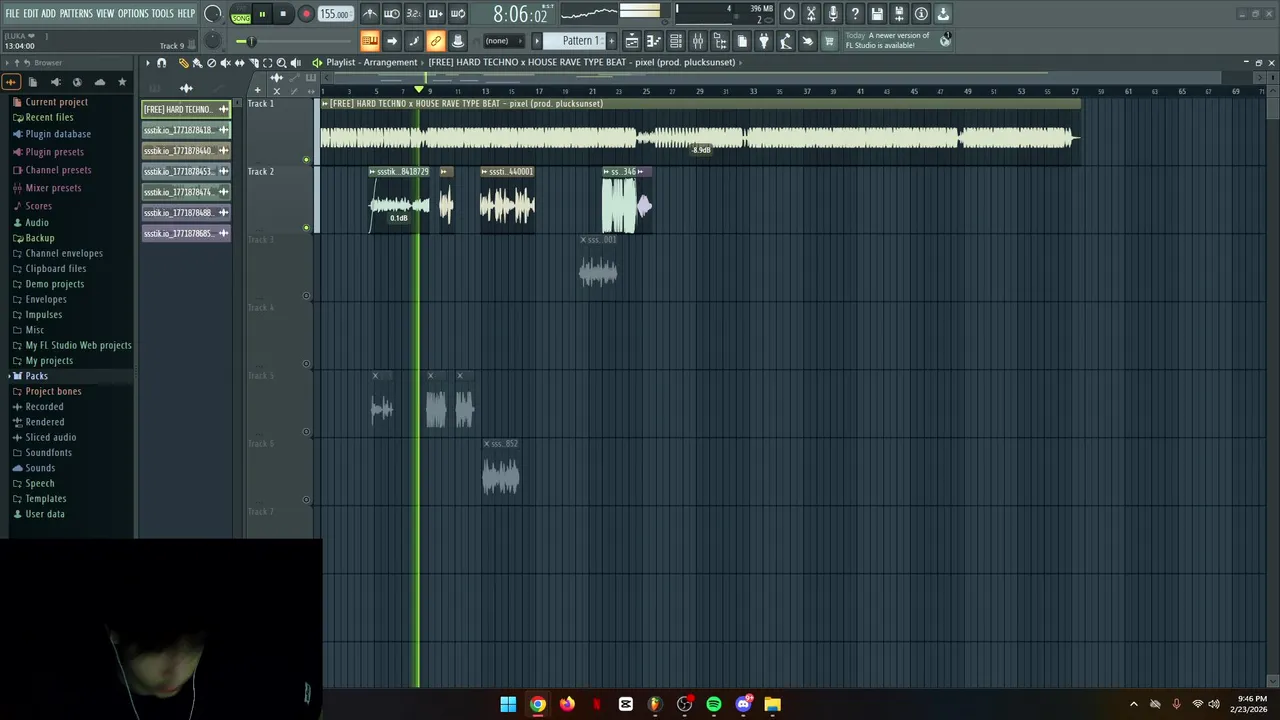The width and height of the screenshot is (1280, 720).
Task: Click the question mark help icon
Action: pyautogui.click(x=855, y=14)
